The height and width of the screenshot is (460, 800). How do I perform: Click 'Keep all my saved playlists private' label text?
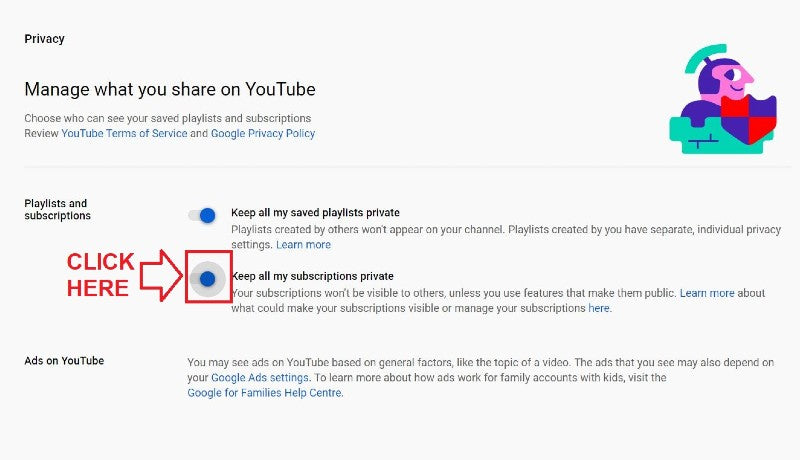(x=315, y=213)
